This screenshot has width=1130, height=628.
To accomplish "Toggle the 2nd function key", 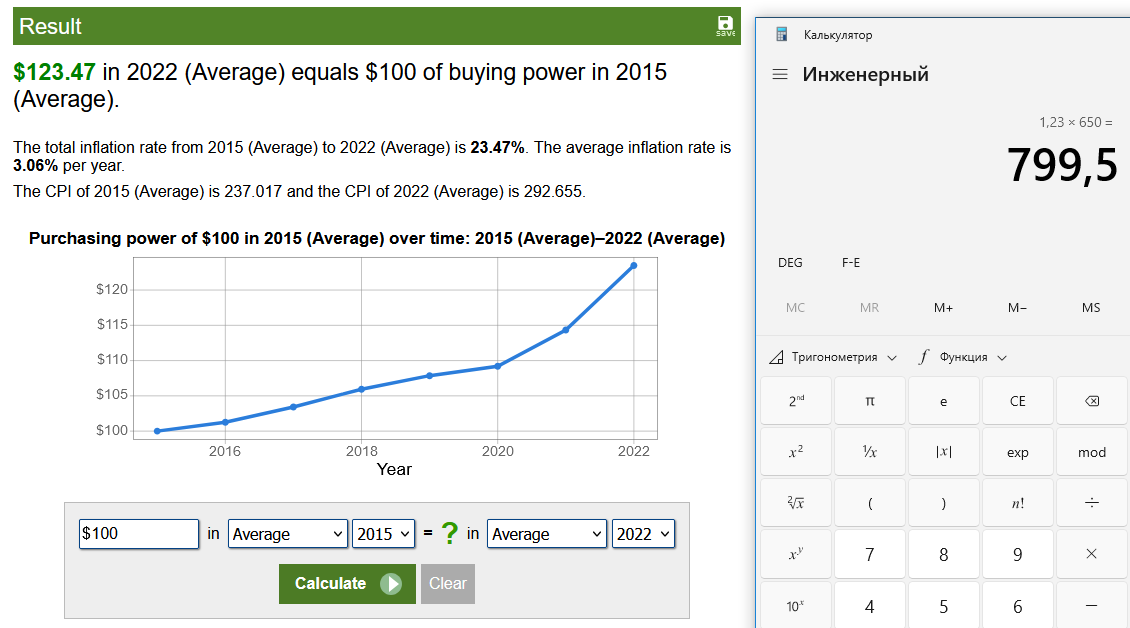I will 796,401.
